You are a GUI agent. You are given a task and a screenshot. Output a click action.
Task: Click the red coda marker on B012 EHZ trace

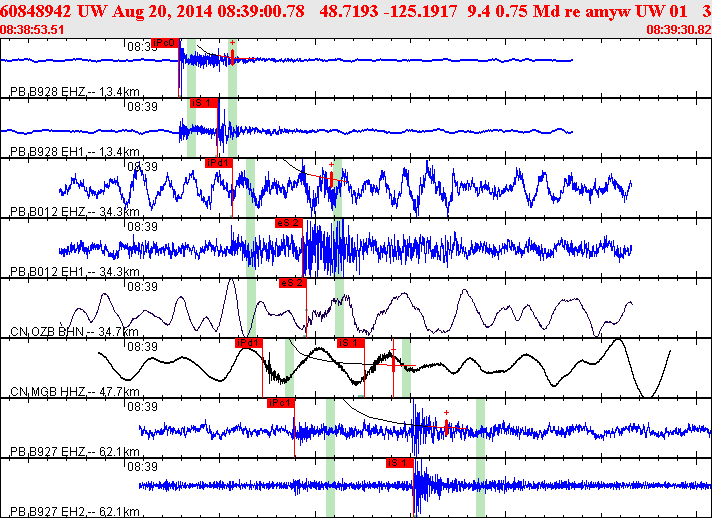(331, 179)
